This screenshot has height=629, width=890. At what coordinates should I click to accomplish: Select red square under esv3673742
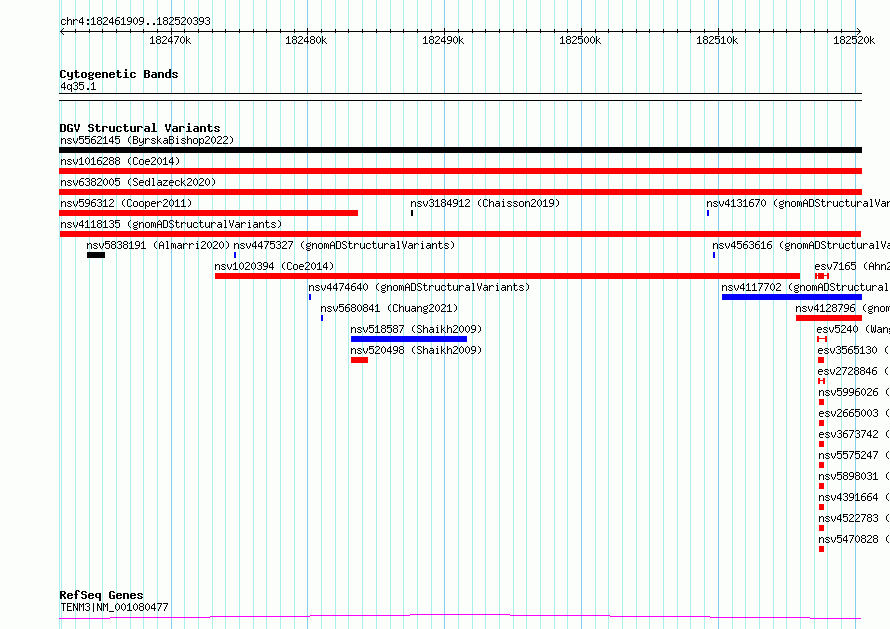click(x=821, y=444)
